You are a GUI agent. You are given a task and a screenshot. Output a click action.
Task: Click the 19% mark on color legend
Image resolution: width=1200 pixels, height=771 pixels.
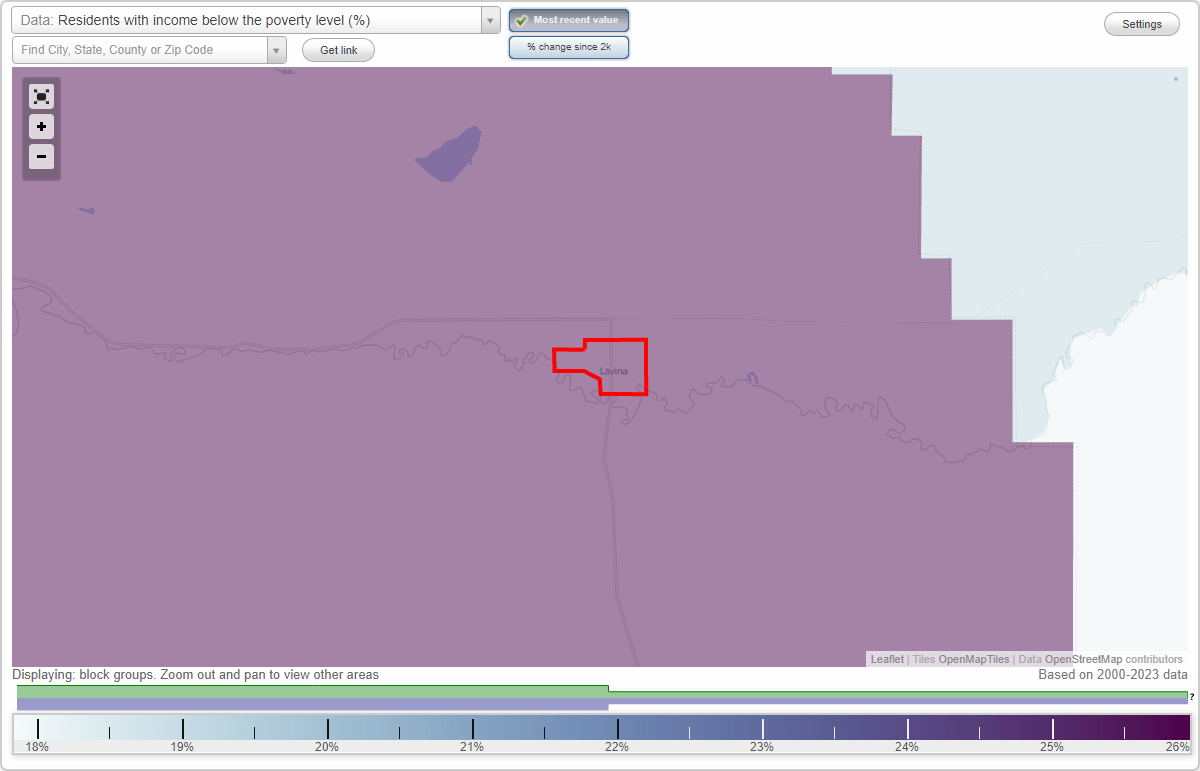coord(182,746)
